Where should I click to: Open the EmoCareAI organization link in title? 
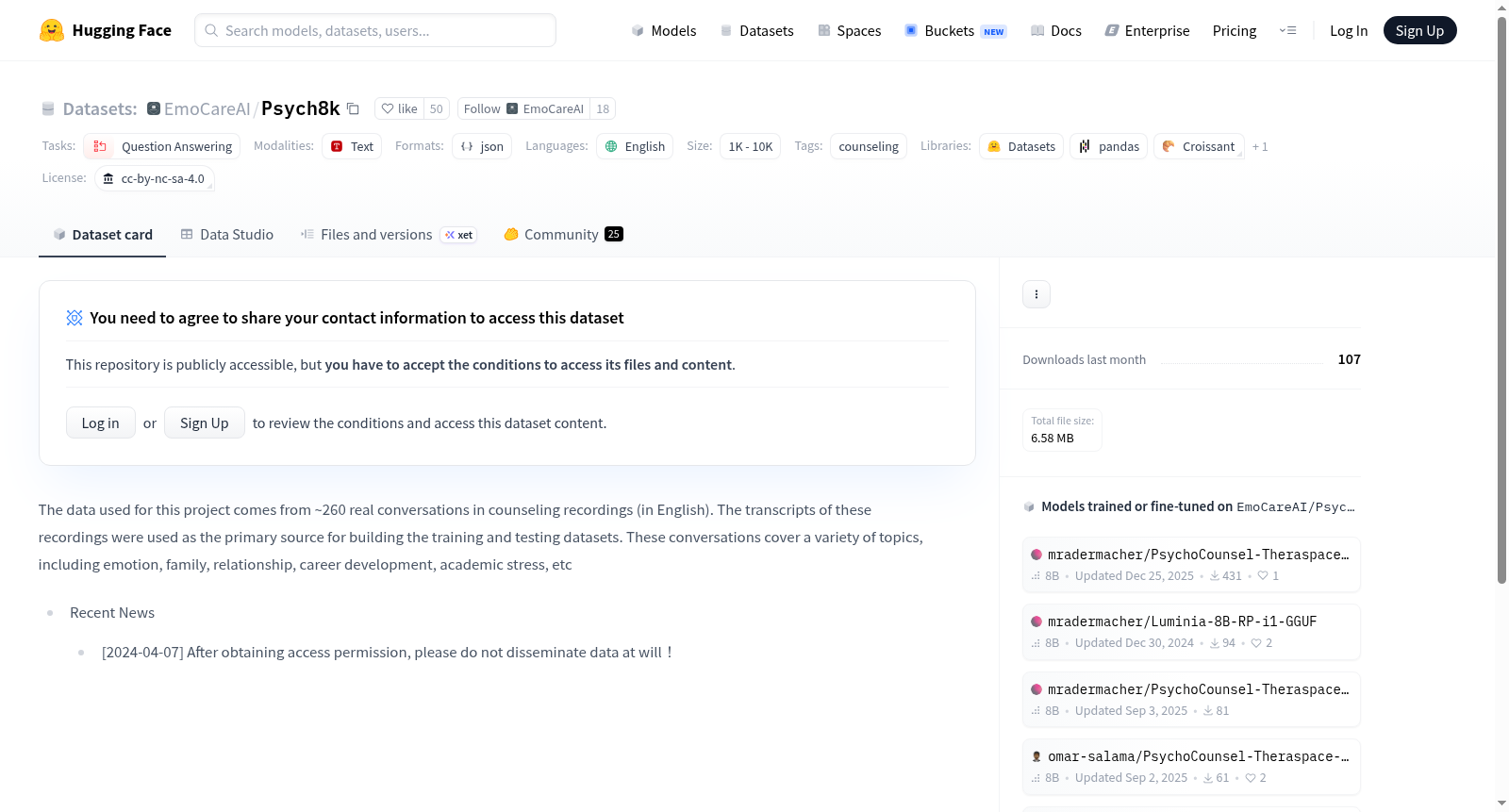coord(207,108)
